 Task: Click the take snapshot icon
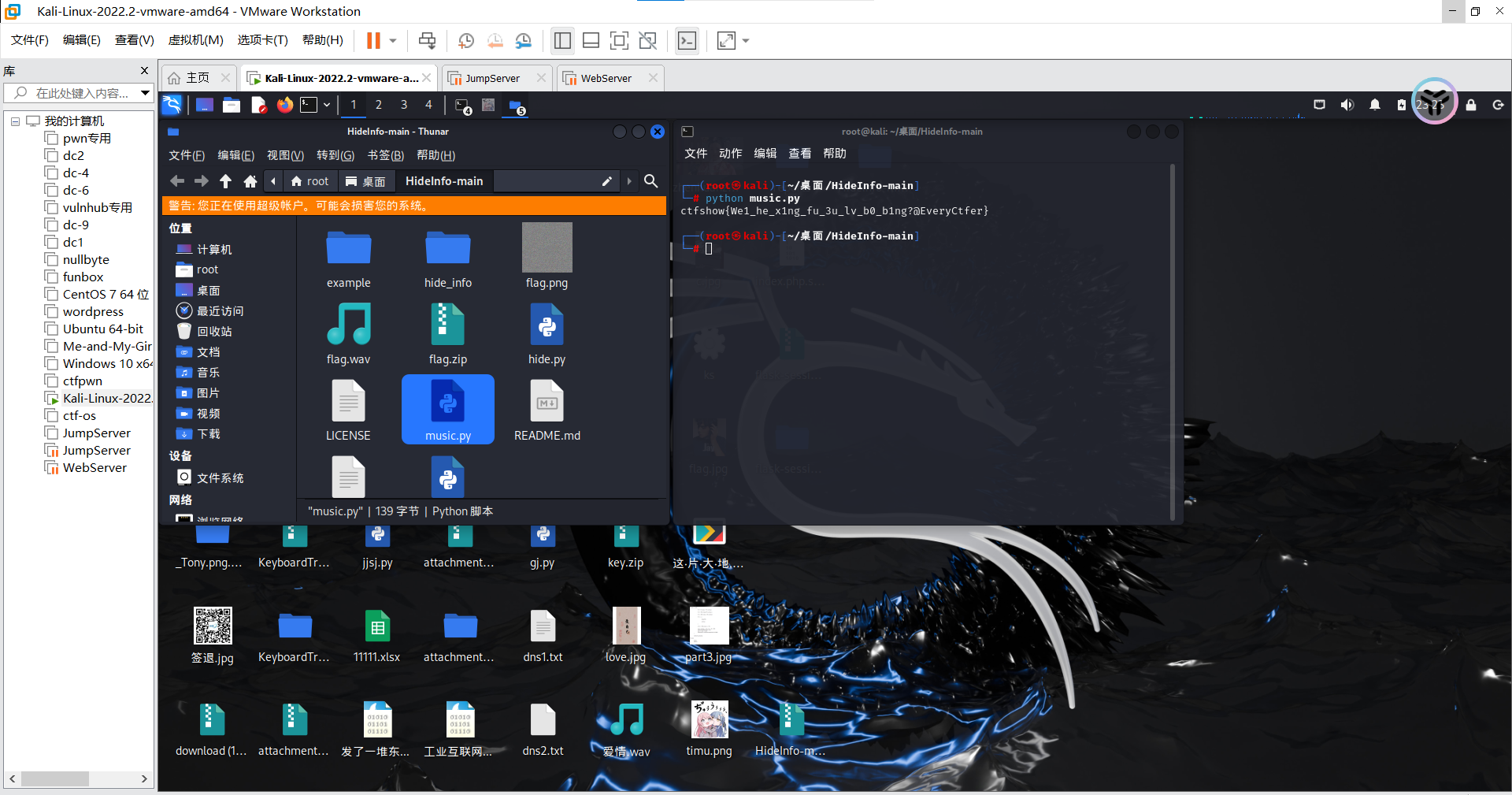(466, 40)
